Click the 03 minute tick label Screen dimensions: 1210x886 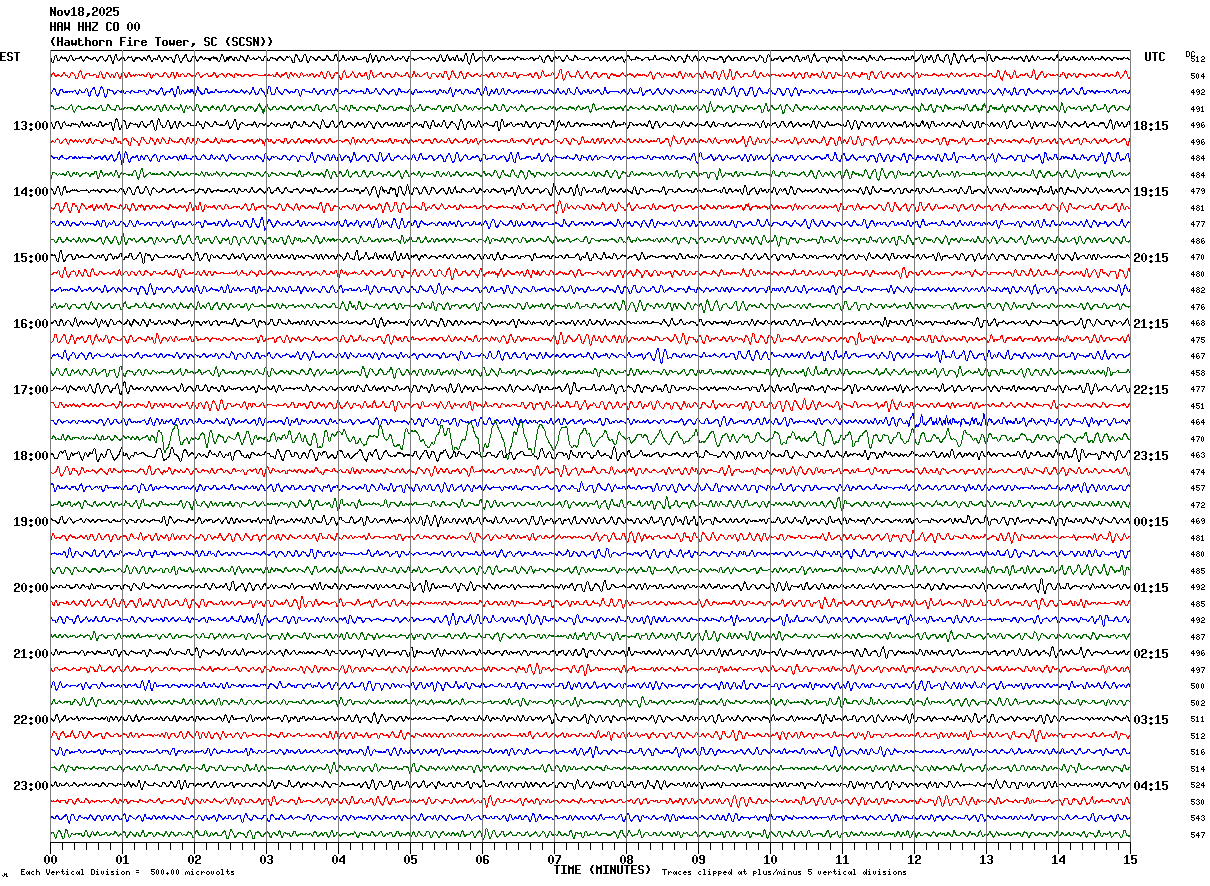[x=266, y=859]
